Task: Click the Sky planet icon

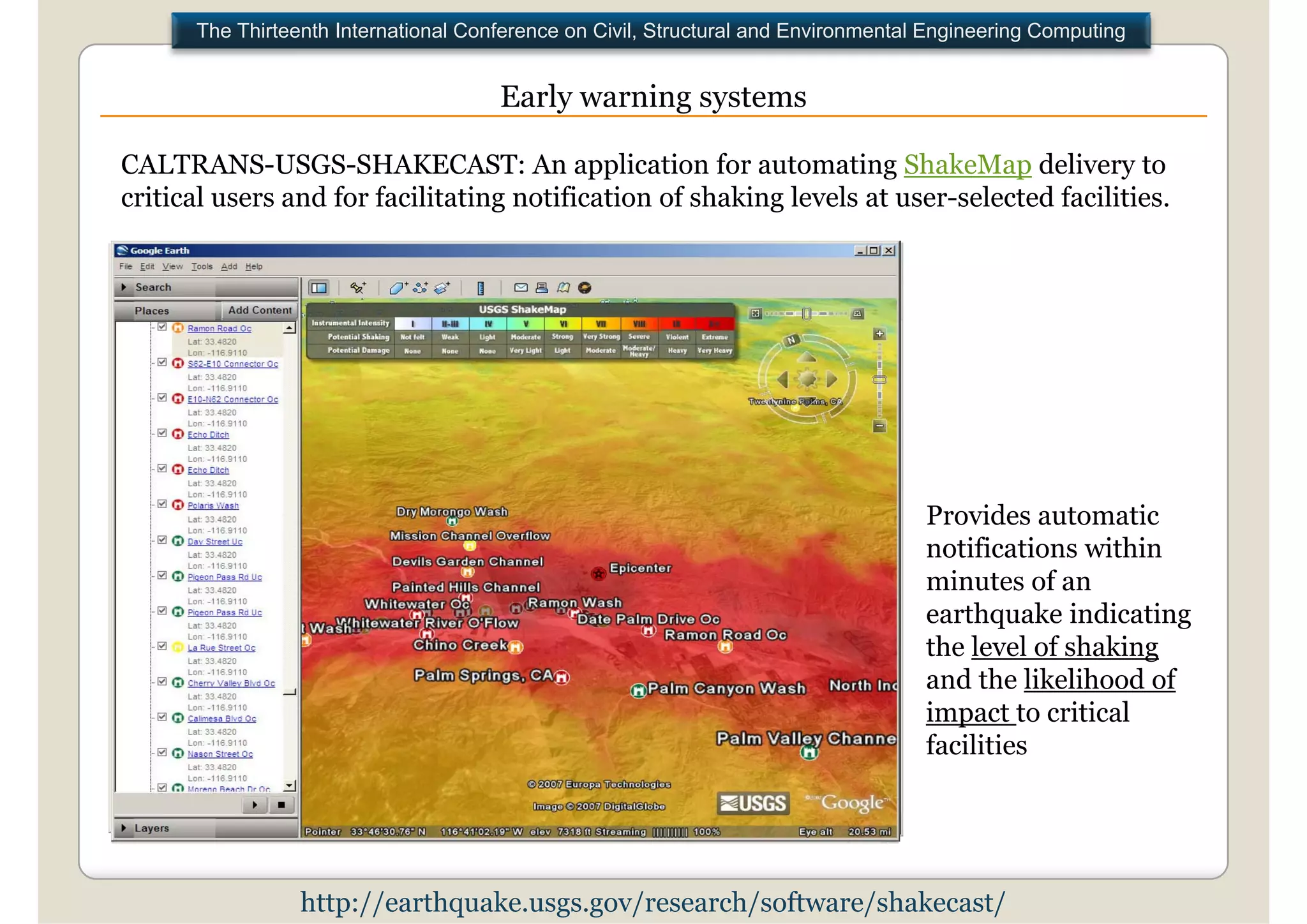Action: [x=585, y=288]
